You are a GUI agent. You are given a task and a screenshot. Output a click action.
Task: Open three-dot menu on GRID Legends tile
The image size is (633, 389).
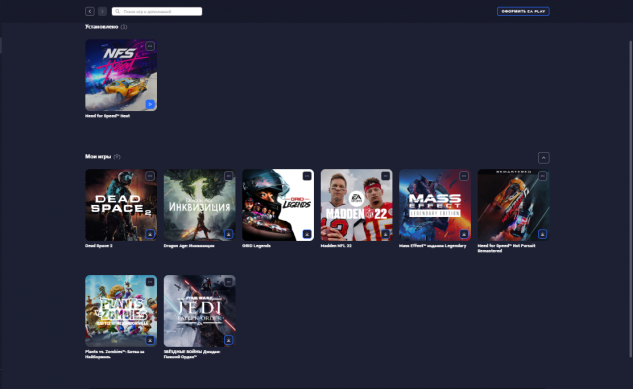click(x=307, y=176)
